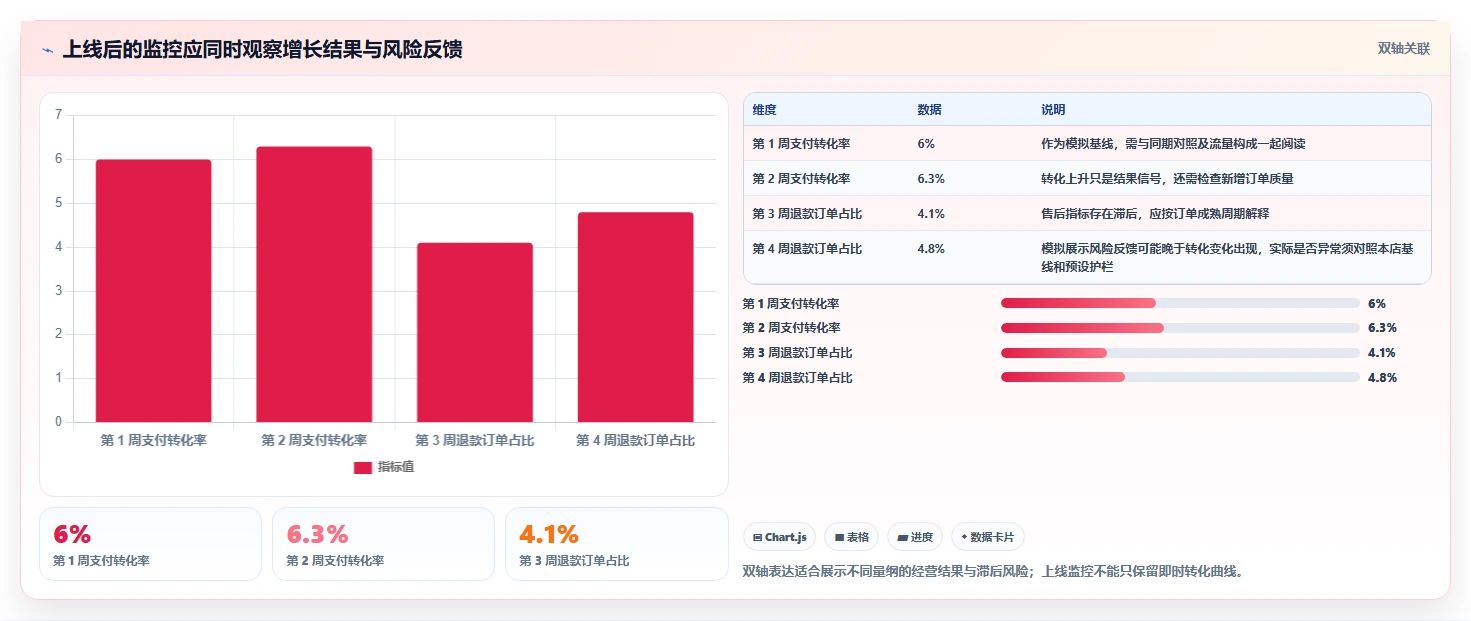Click the y-axis value 7
Image resolution: width=1471 pixels, height=621 pixels.
[59, 115]
